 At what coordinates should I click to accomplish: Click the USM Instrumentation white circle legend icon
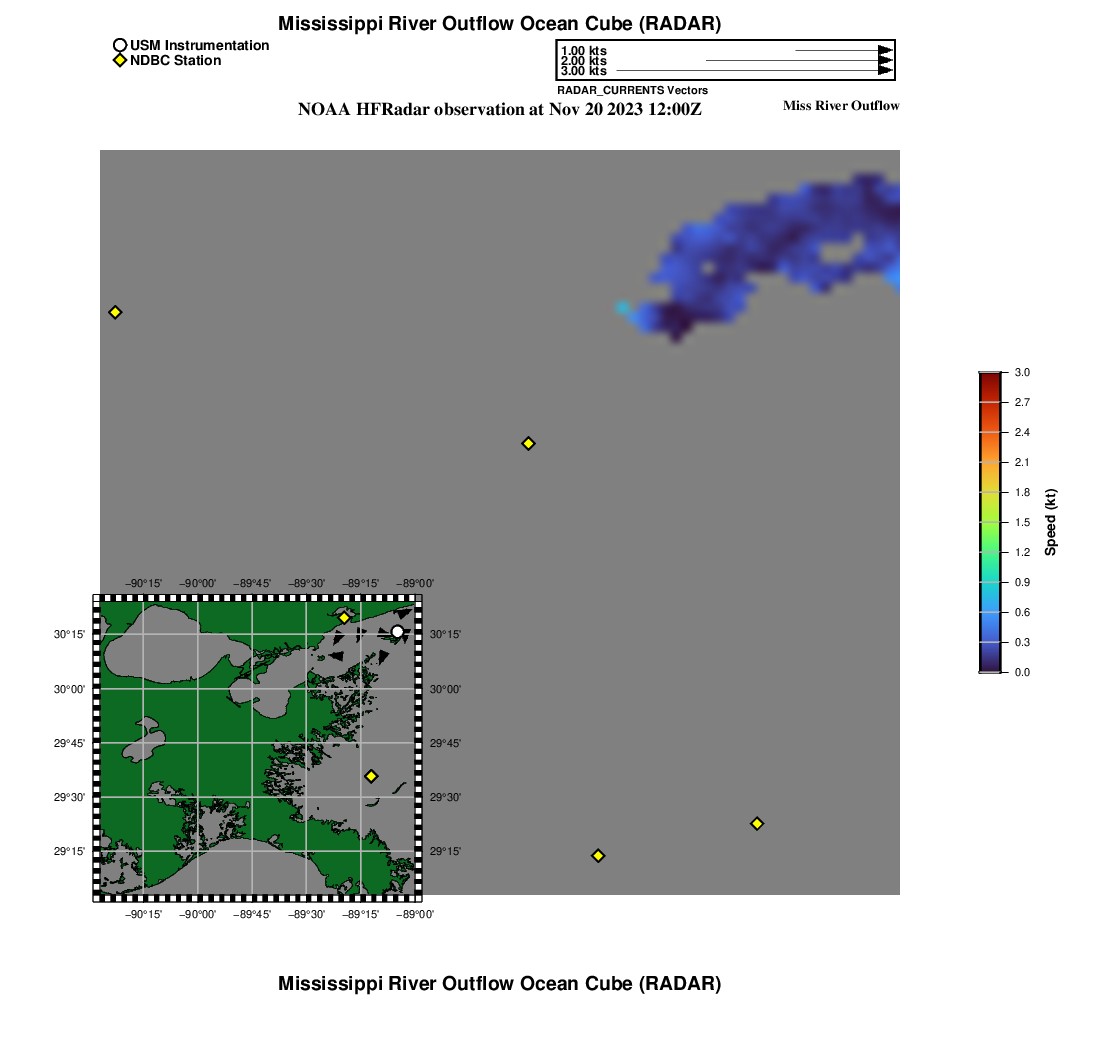coord(120,45)
